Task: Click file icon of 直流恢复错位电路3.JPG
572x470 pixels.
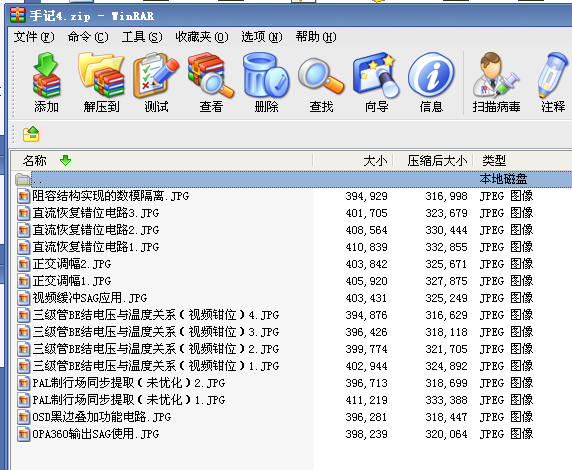Action: [23, 213]
